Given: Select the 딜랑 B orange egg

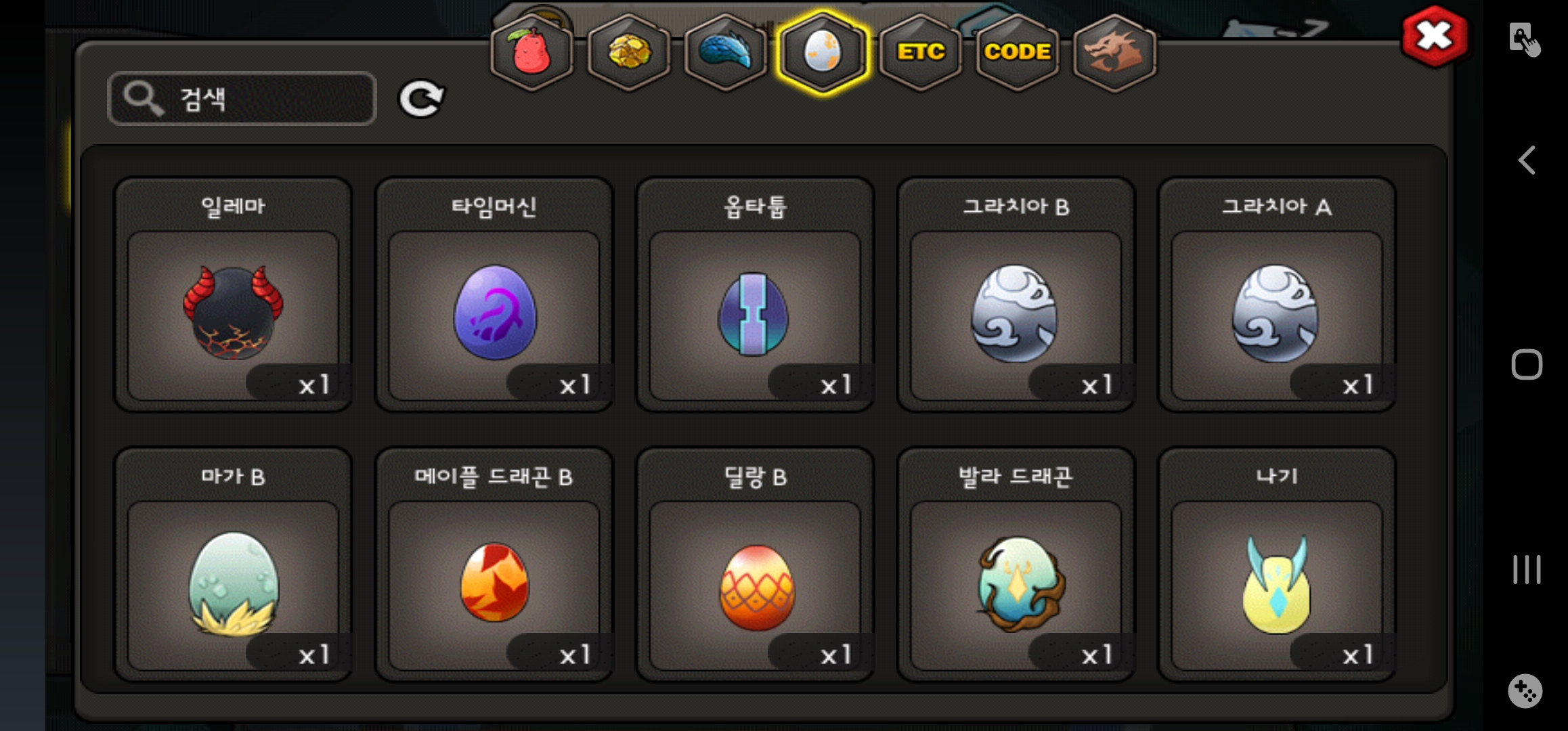Looking at the screenshot, I should point(755,564).
